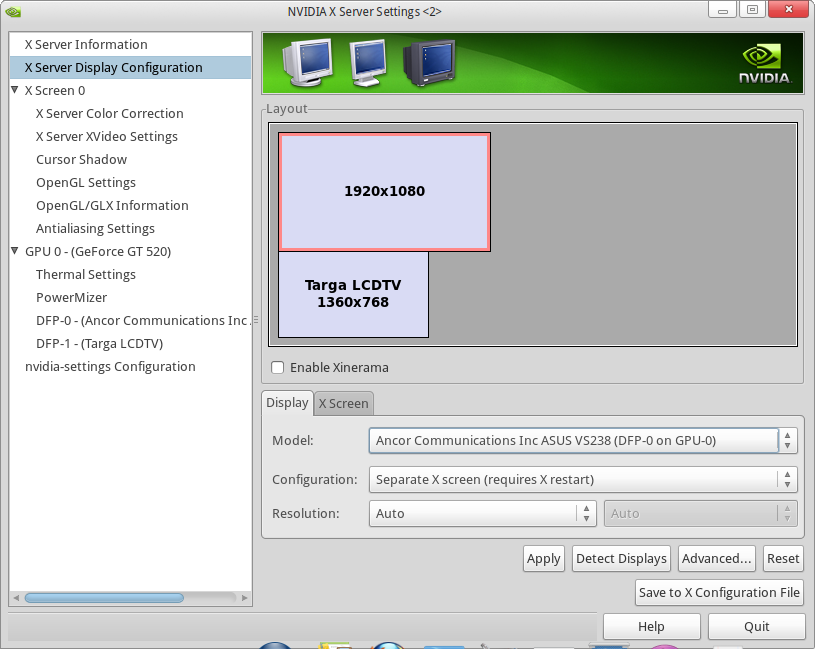
Task: Collapse the X Screen 0 tree node
Action: [15, 91]
